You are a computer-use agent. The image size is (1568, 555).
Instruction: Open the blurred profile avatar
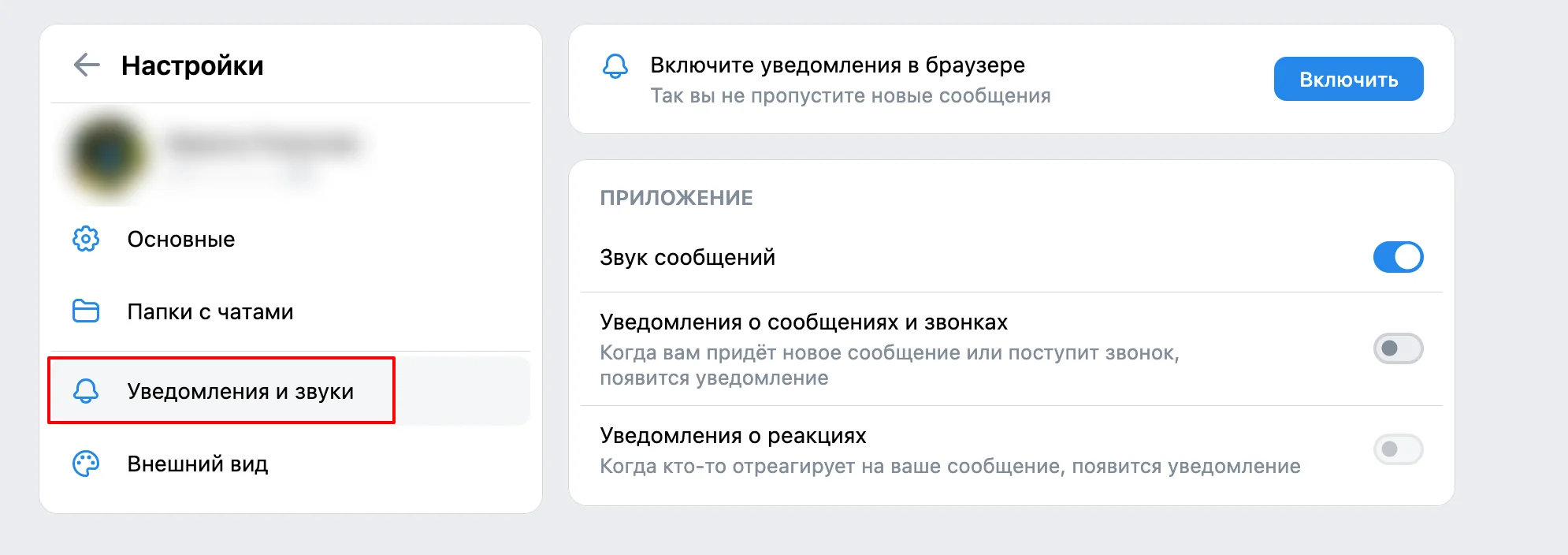coord(108,155)
